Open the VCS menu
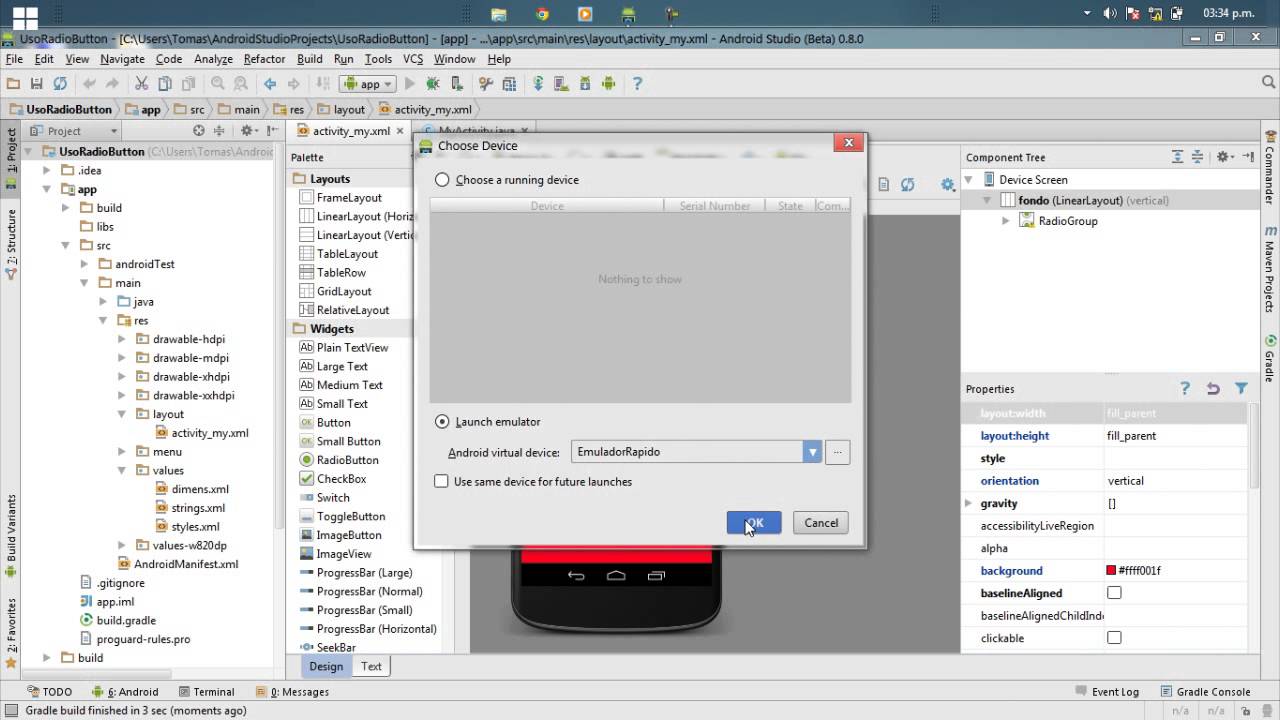This screenshot has width=1280, height=720. pos(413,59)
